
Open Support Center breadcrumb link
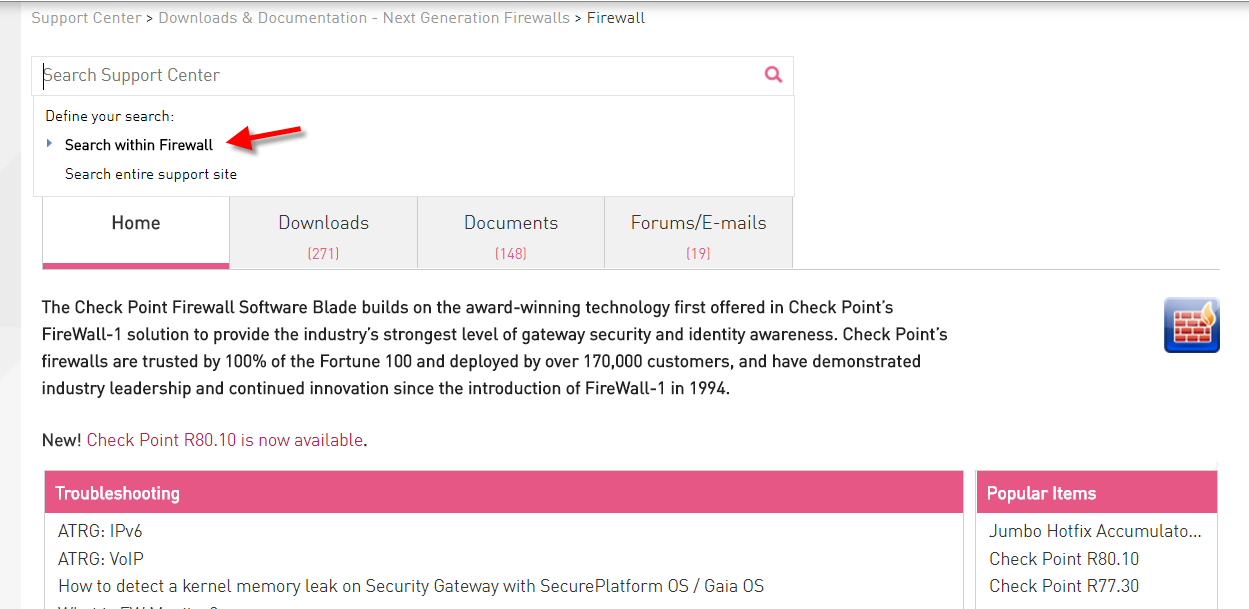(87, 18)
